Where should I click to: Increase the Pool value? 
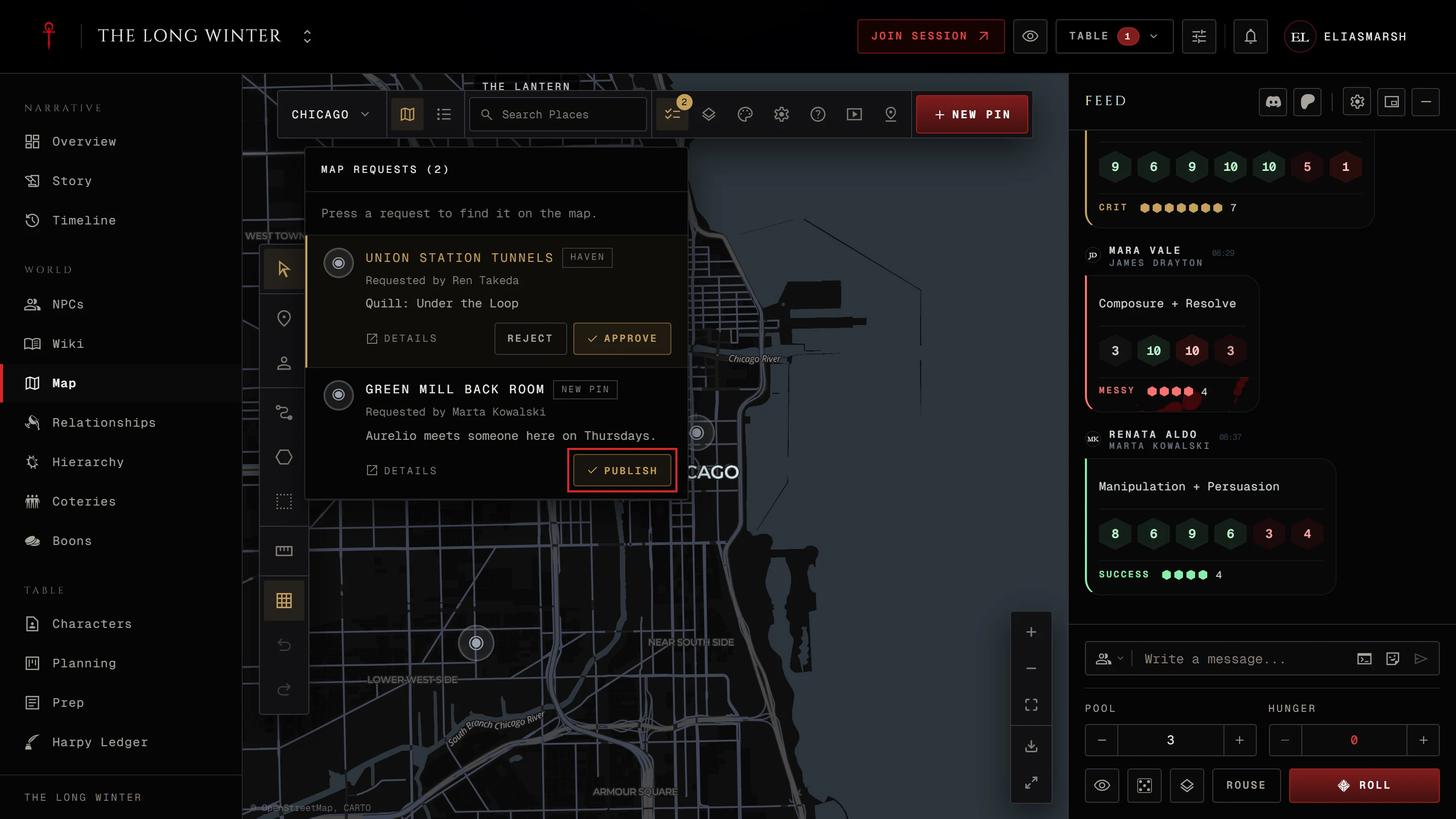coord(1239,740)
